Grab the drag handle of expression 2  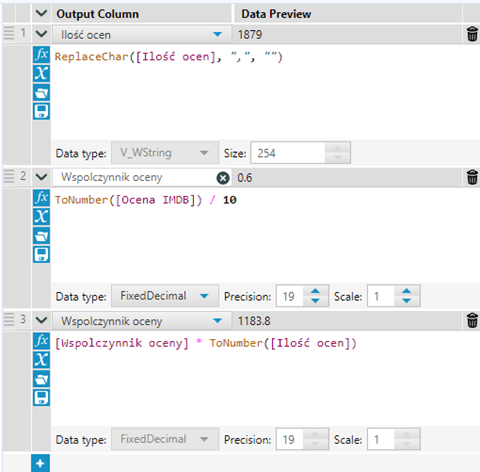[x=9, y=176]
